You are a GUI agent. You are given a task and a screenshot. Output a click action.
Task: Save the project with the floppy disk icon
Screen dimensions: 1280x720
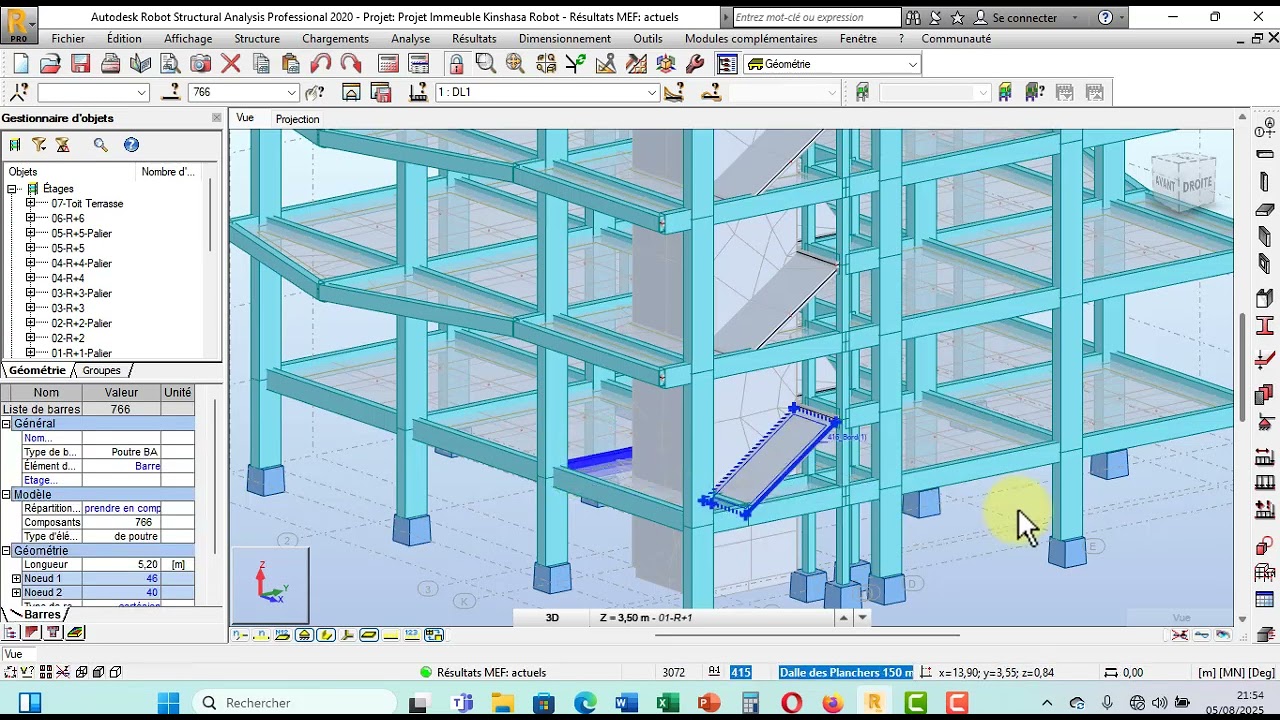(81, 64)
